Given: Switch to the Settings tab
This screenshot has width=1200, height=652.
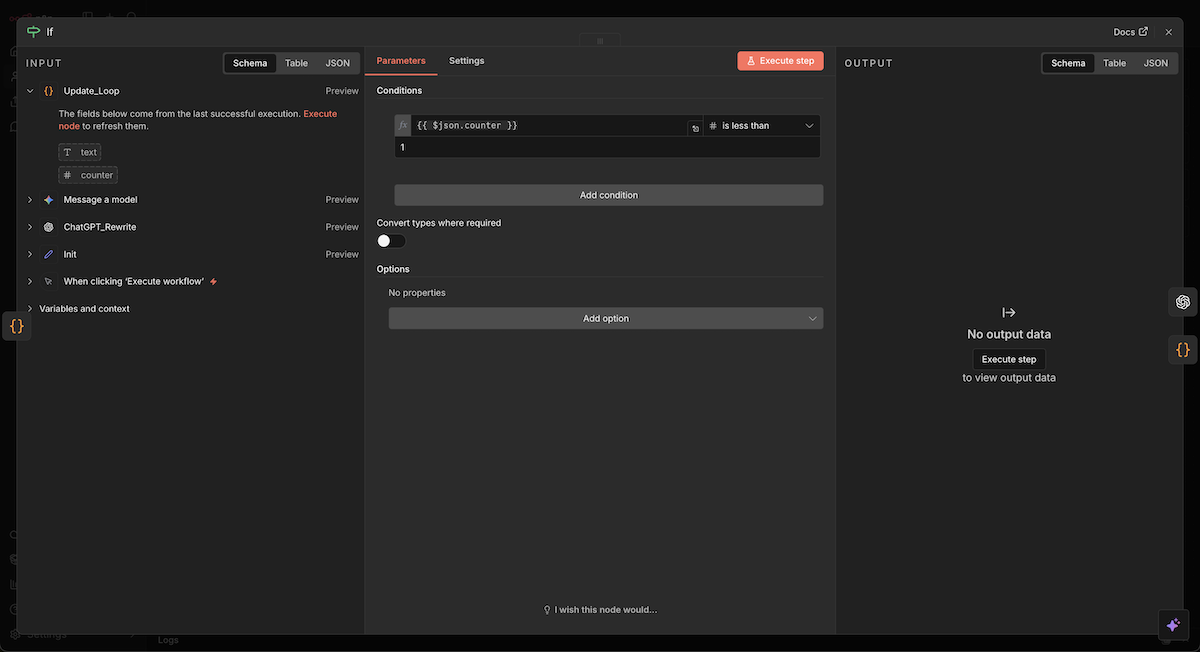Looking at the screenshot, I should coord(466,61).
